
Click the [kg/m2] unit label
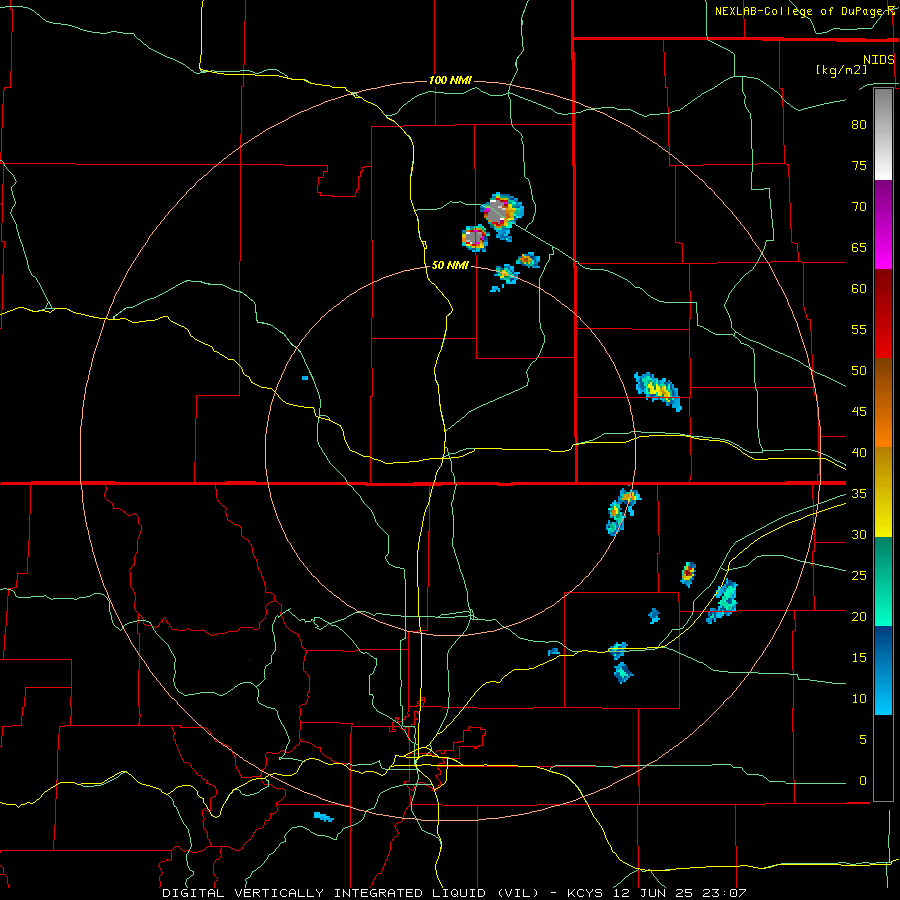coord(841,70)
